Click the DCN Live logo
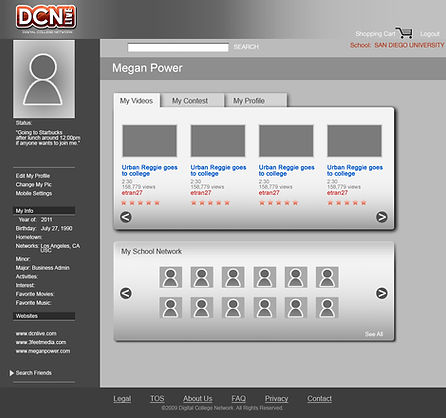This screenshot has height=418, width=446. [x=46, y=18]
